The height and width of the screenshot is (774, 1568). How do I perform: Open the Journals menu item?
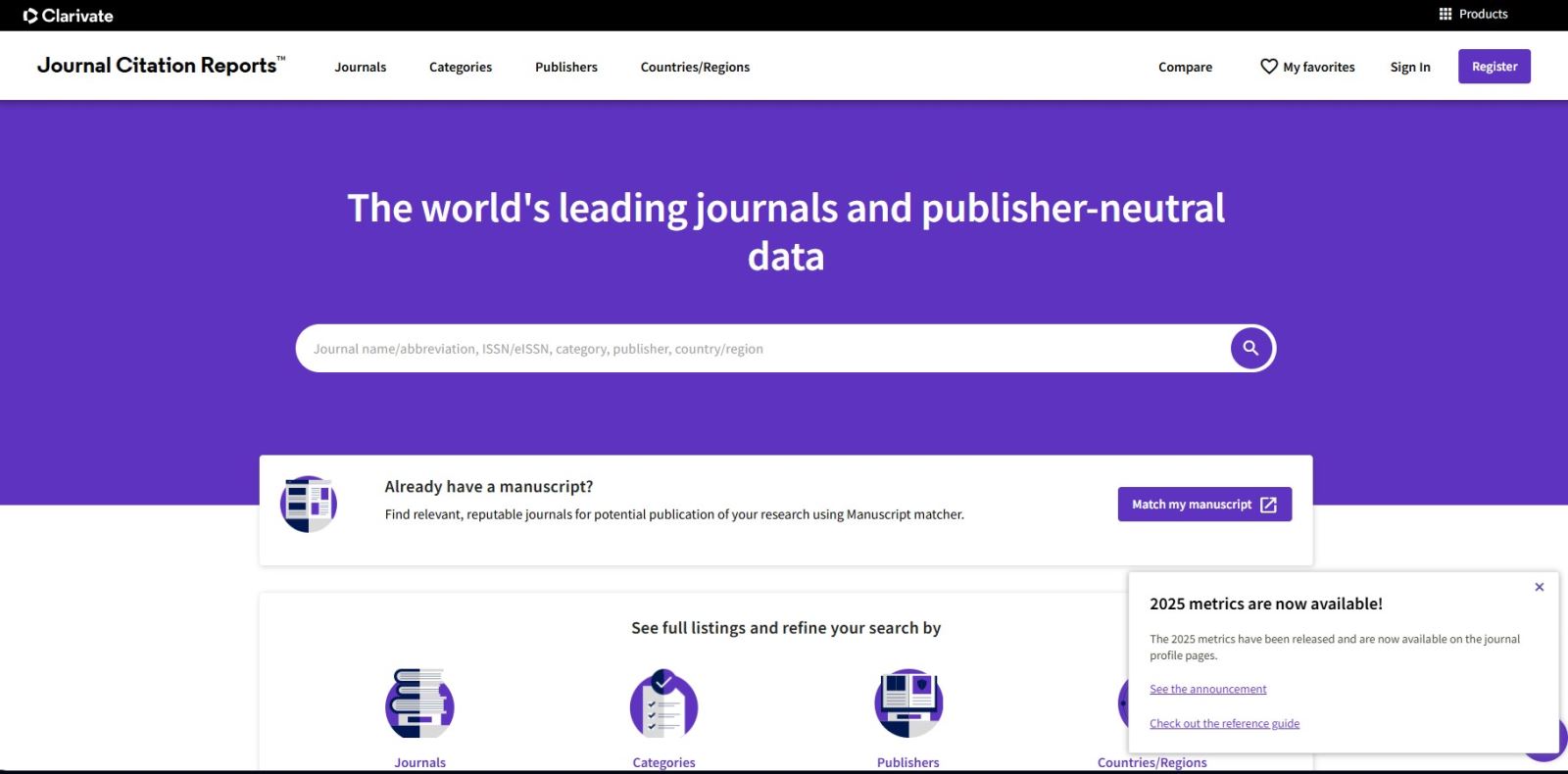pos(361,67)
